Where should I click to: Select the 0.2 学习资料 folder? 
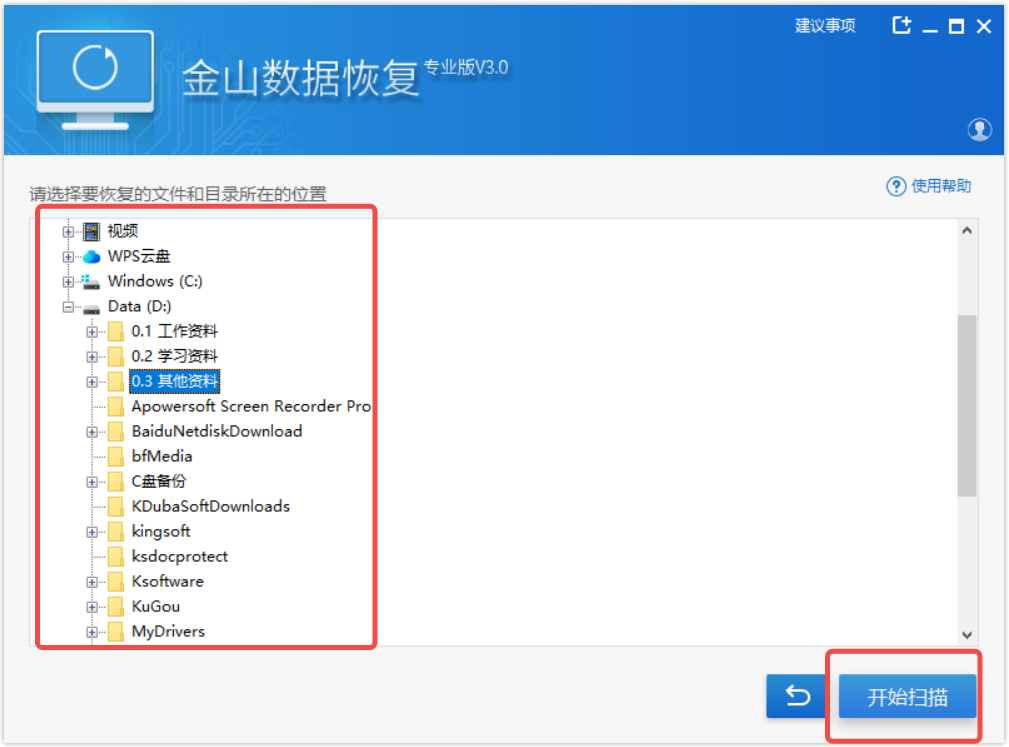click(x=174, y=357)
